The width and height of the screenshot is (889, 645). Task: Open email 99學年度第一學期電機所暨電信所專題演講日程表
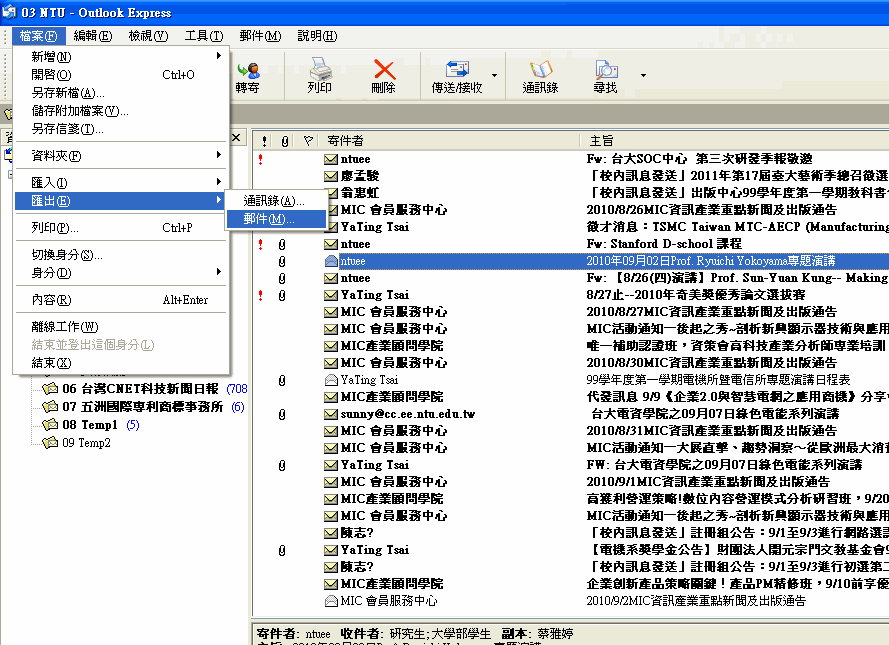pos(718,380)
